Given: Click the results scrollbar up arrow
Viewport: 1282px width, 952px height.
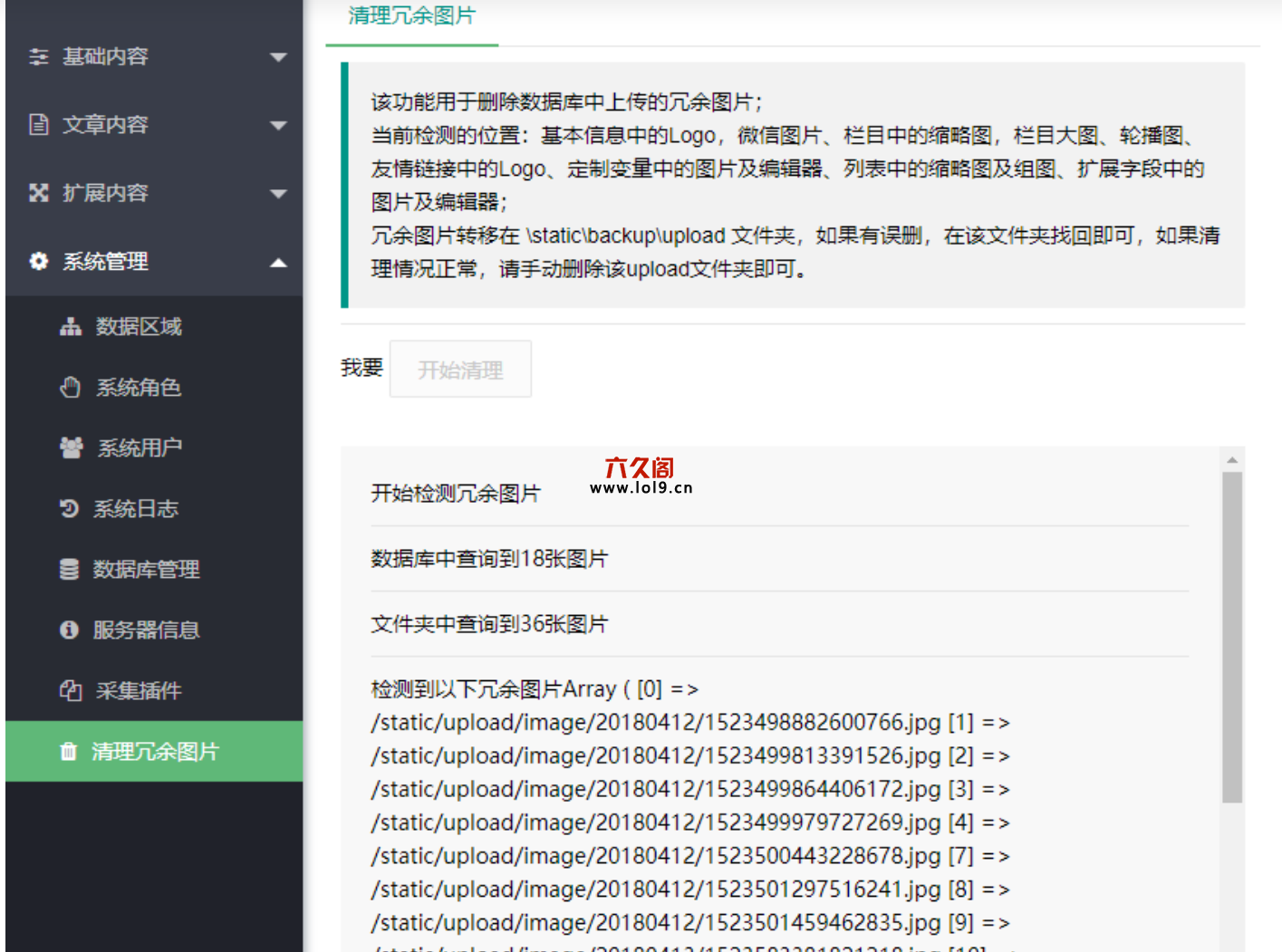Looking at the screenshot, I should tap(1232, 460).
